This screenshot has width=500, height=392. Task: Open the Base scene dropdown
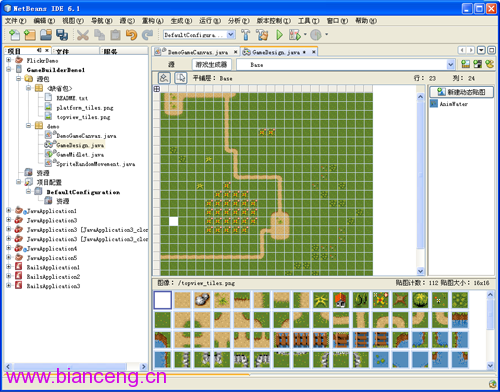[x=451, y=64]
